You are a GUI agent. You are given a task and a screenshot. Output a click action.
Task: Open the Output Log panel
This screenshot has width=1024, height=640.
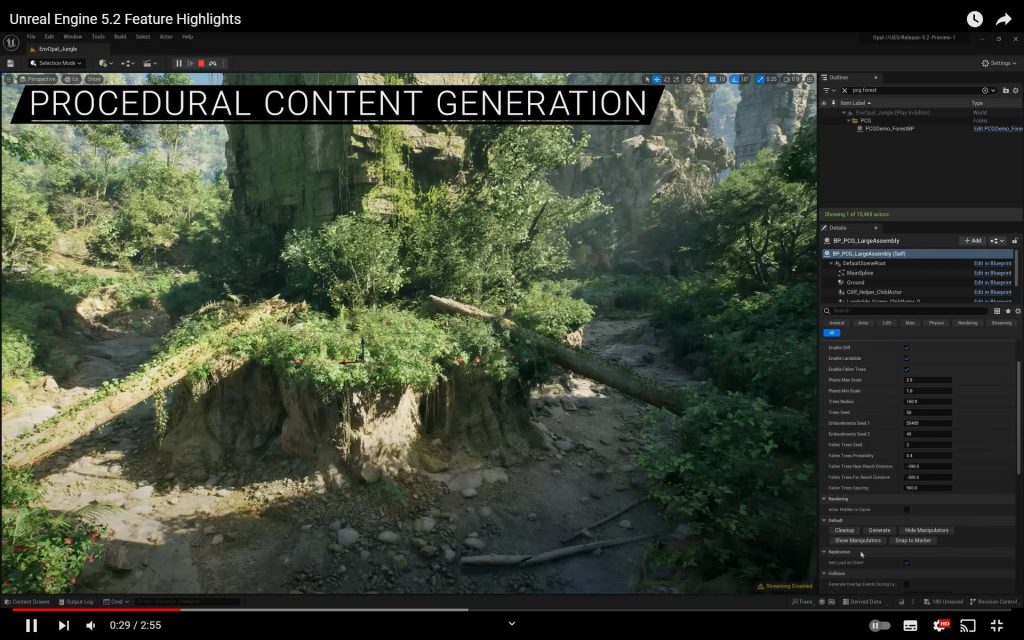[78, 601]
